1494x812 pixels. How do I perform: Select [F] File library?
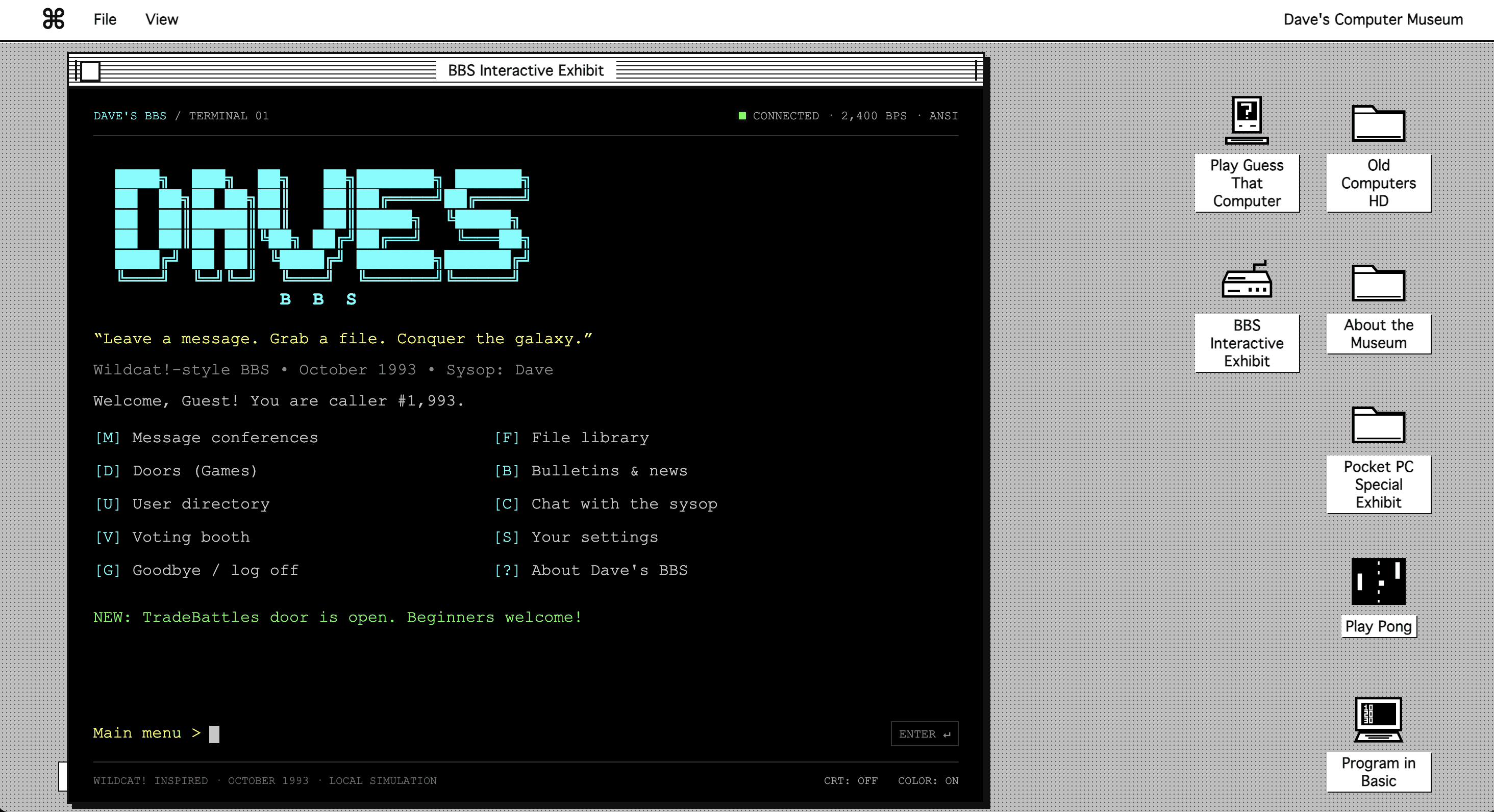[572, 438]
